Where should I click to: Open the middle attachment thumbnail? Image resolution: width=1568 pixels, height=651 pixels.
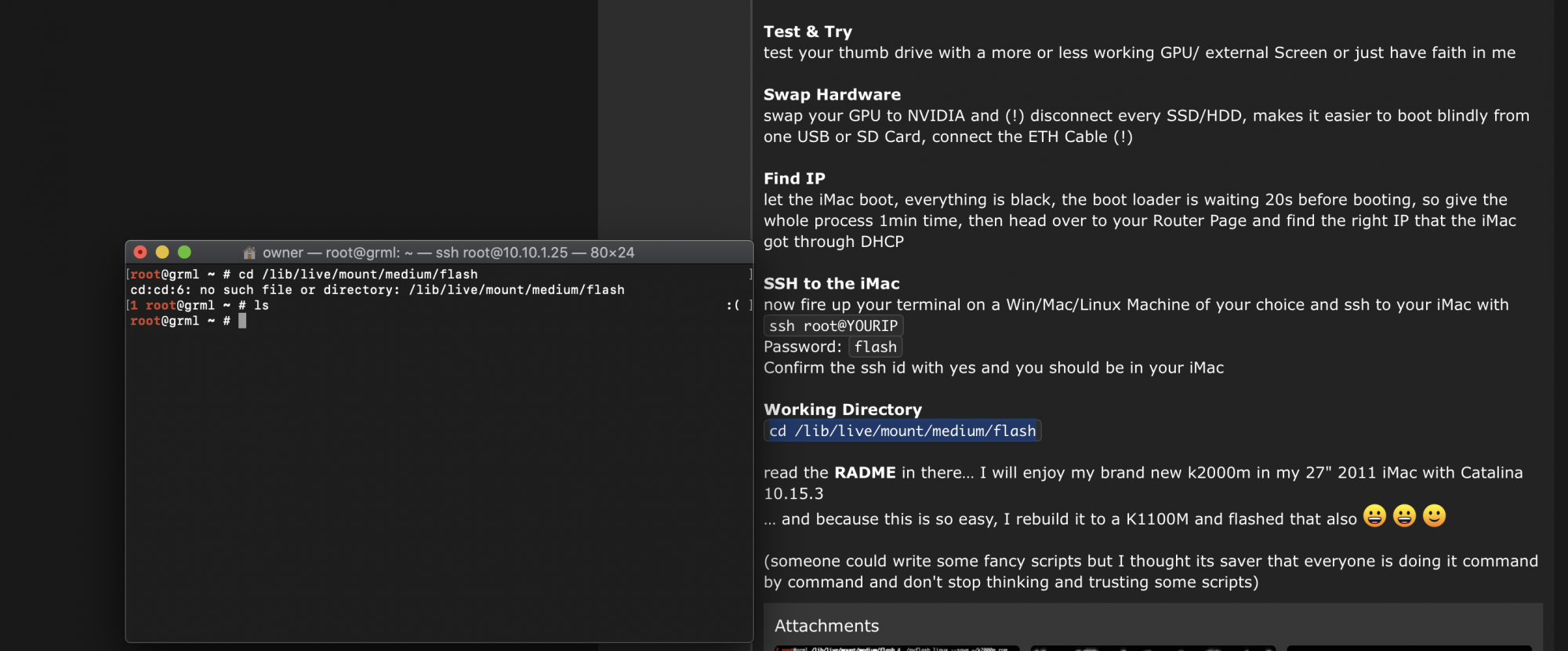tap(1152, 648)
